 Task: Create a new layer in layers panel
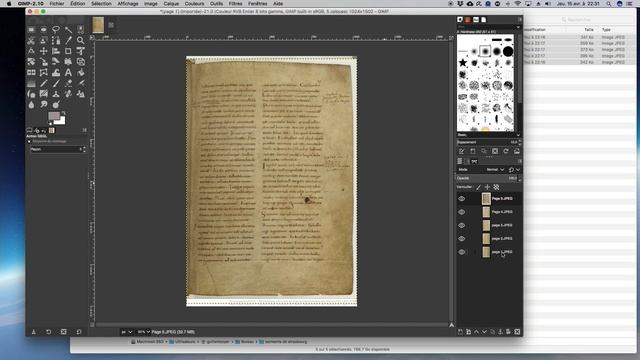coord(460,332)
